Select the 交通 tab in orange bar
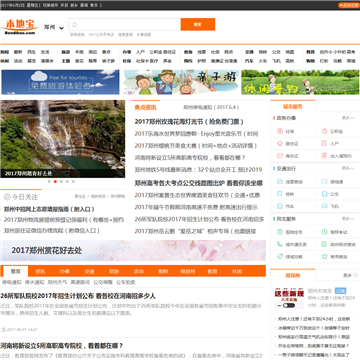This screenshot has height=360, width=360. (89, 271)
